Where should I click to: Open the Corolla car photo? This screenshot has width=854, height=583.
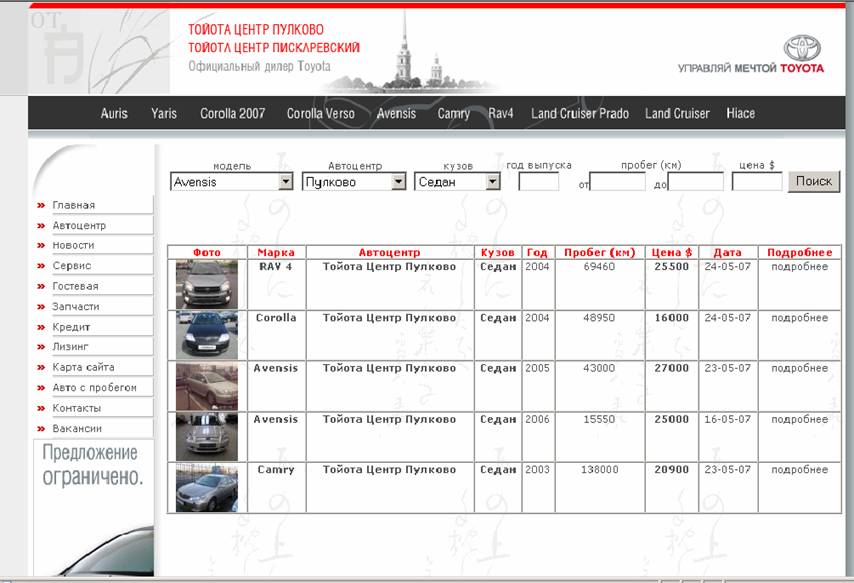pyautogui.click(x=207, y=335)
